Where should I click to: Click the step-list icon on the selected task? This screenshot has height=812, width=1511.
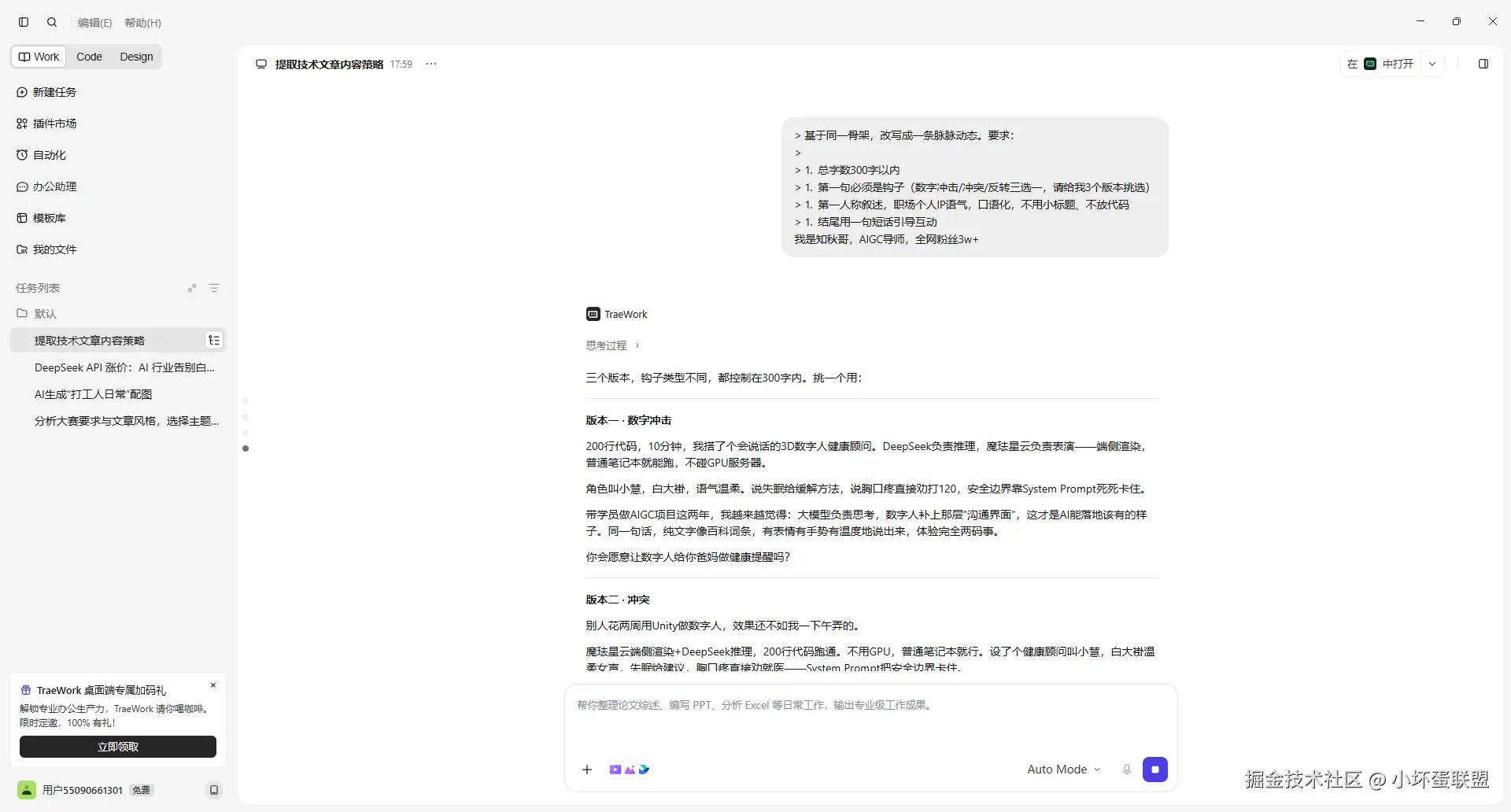tap(214, 341)
